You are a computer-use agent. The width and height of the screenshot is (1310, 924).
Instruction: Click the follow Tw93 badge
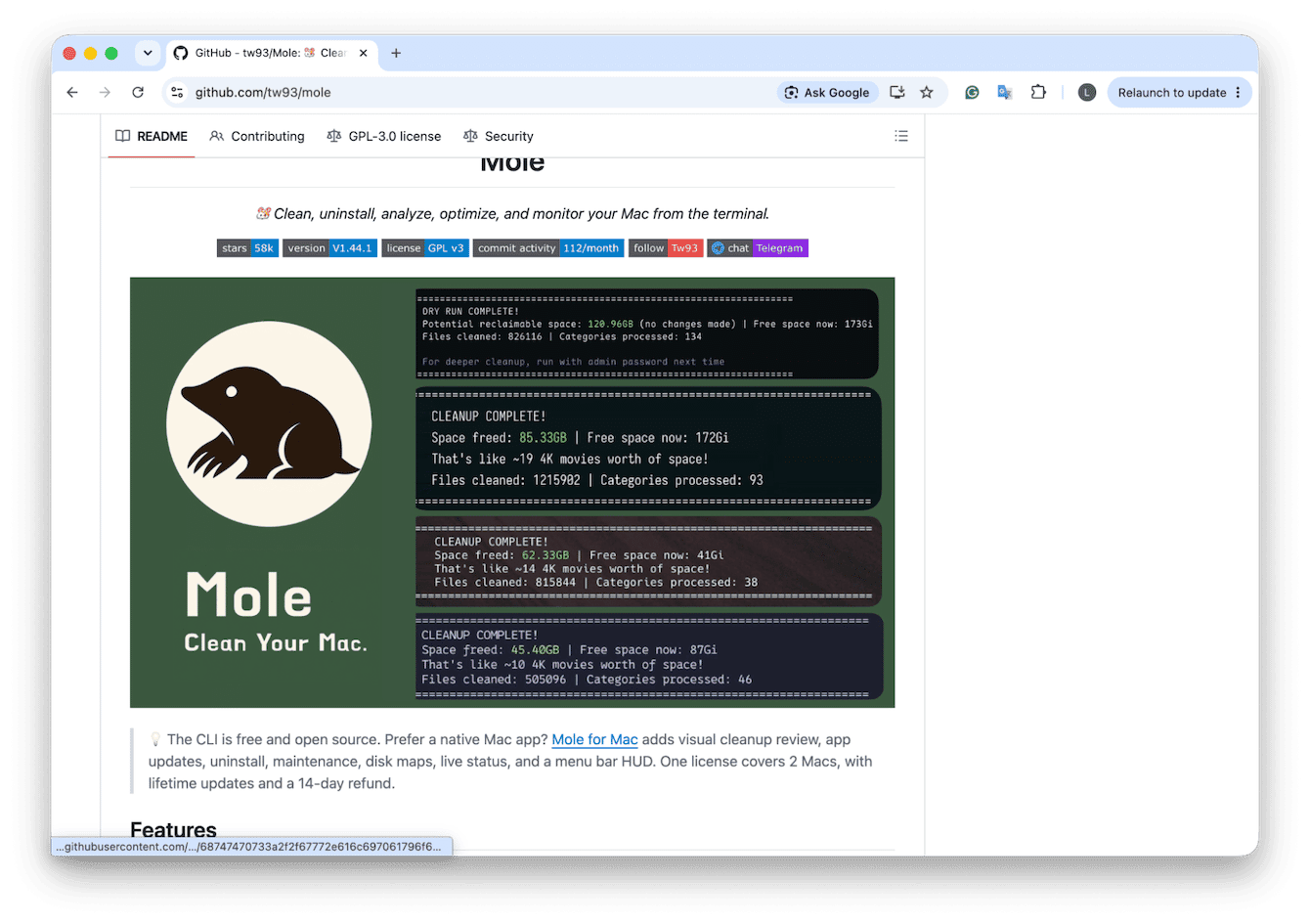pyautogui.click(x=666, y=248)
